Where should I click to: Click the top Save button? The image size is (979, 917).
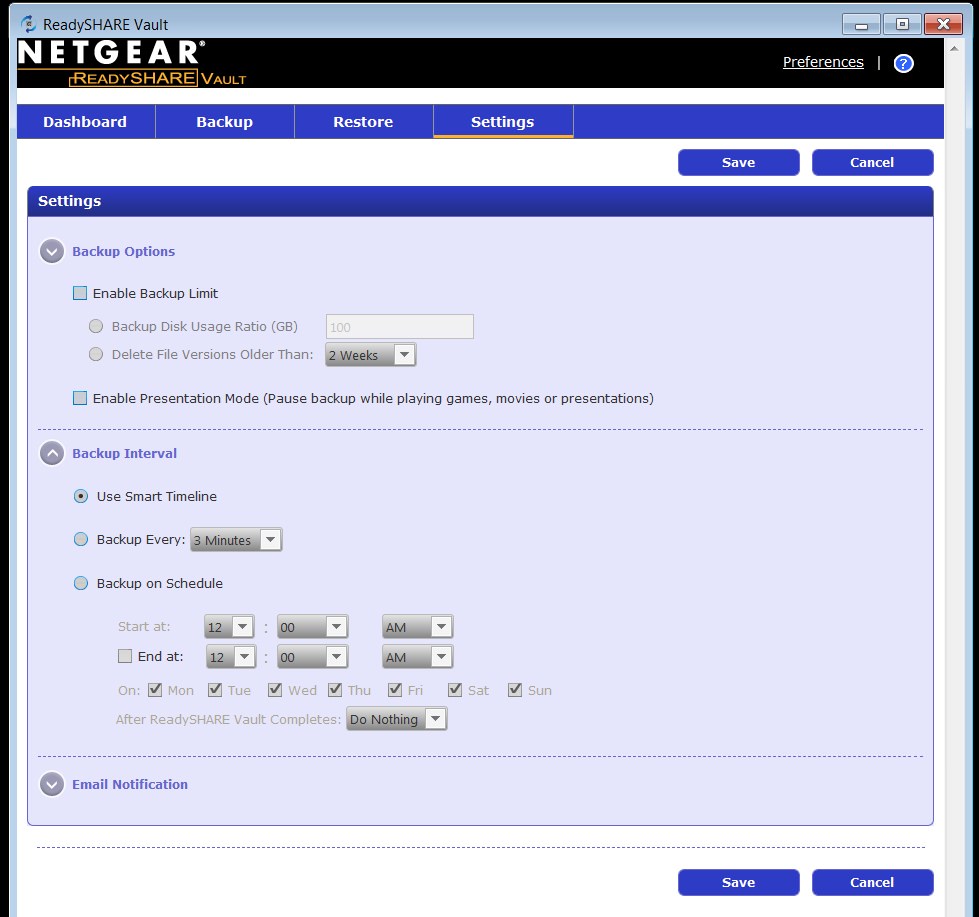click(x=739, y=162)
